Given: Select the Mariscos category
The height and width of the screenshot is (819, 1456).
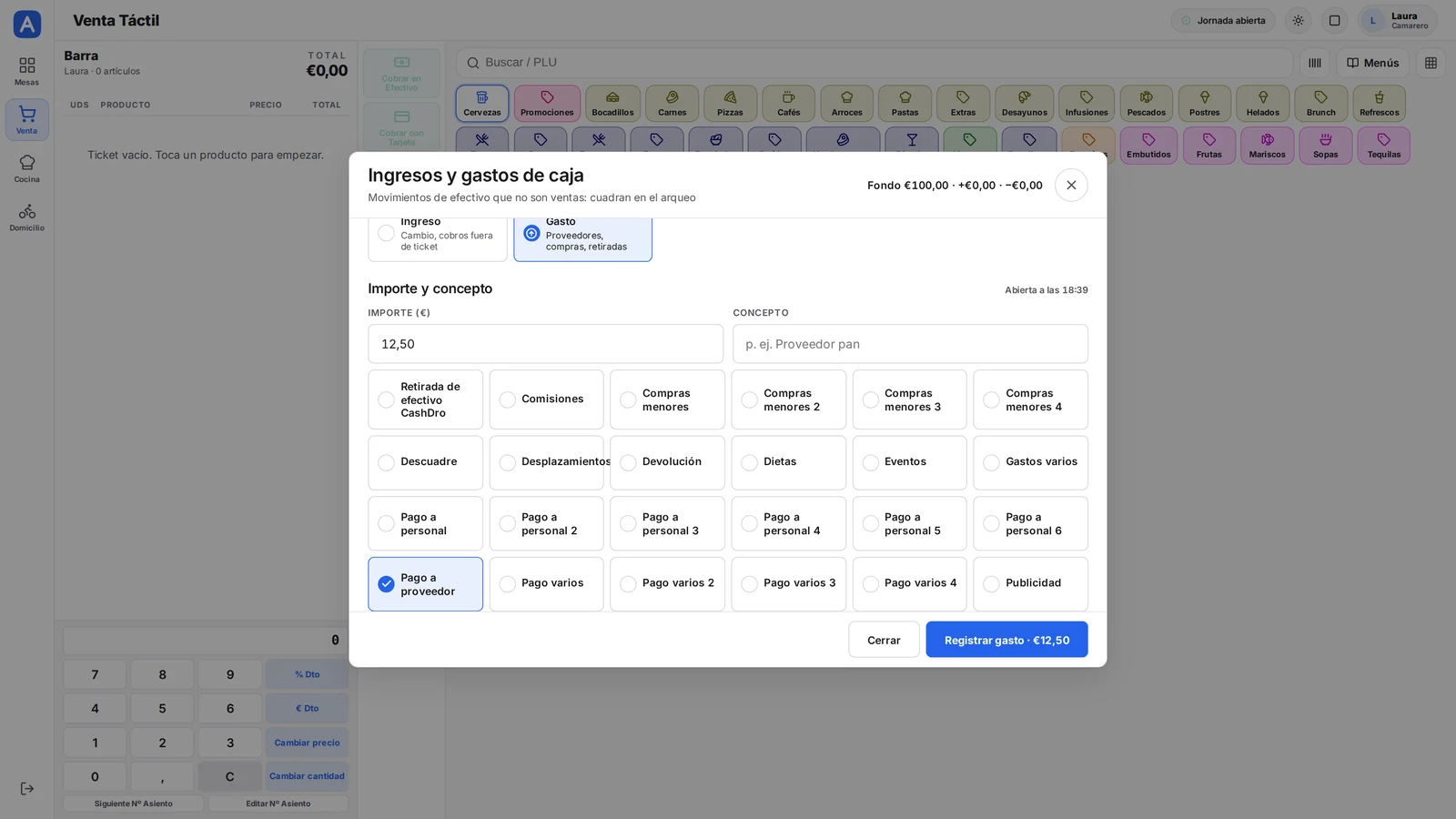Looking at the screenshot, I should (1267, 146).
